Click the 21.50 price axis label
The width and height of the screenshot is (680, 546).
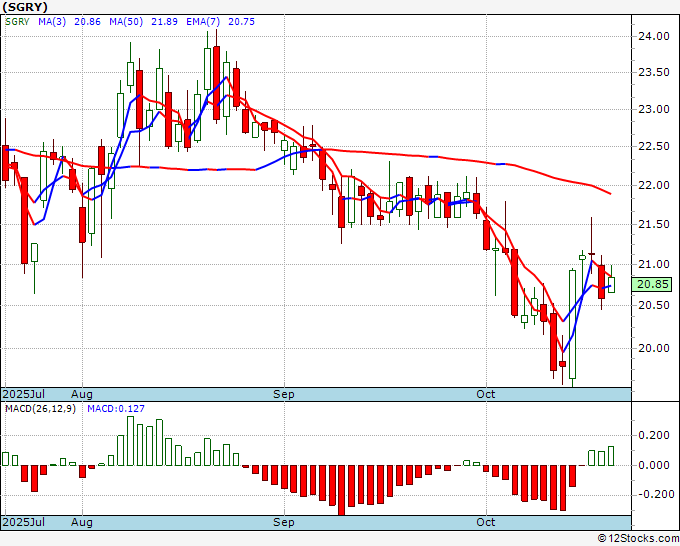654,224
